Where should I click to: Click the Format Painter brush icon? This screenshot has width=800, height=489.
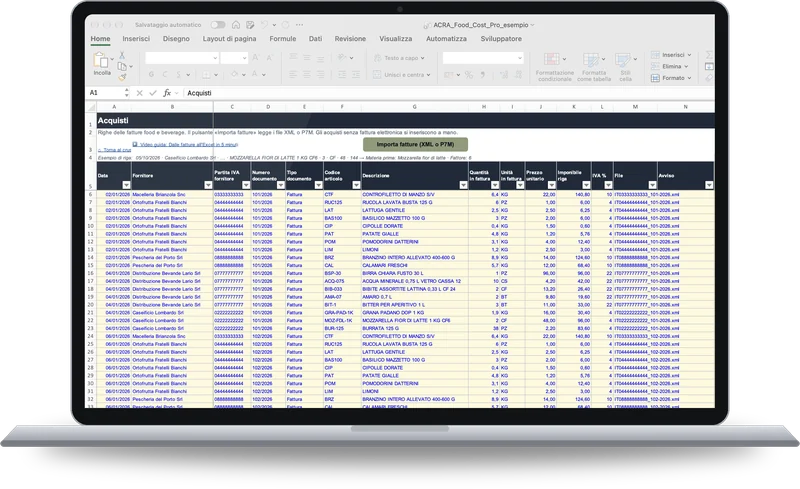(122, 77)
